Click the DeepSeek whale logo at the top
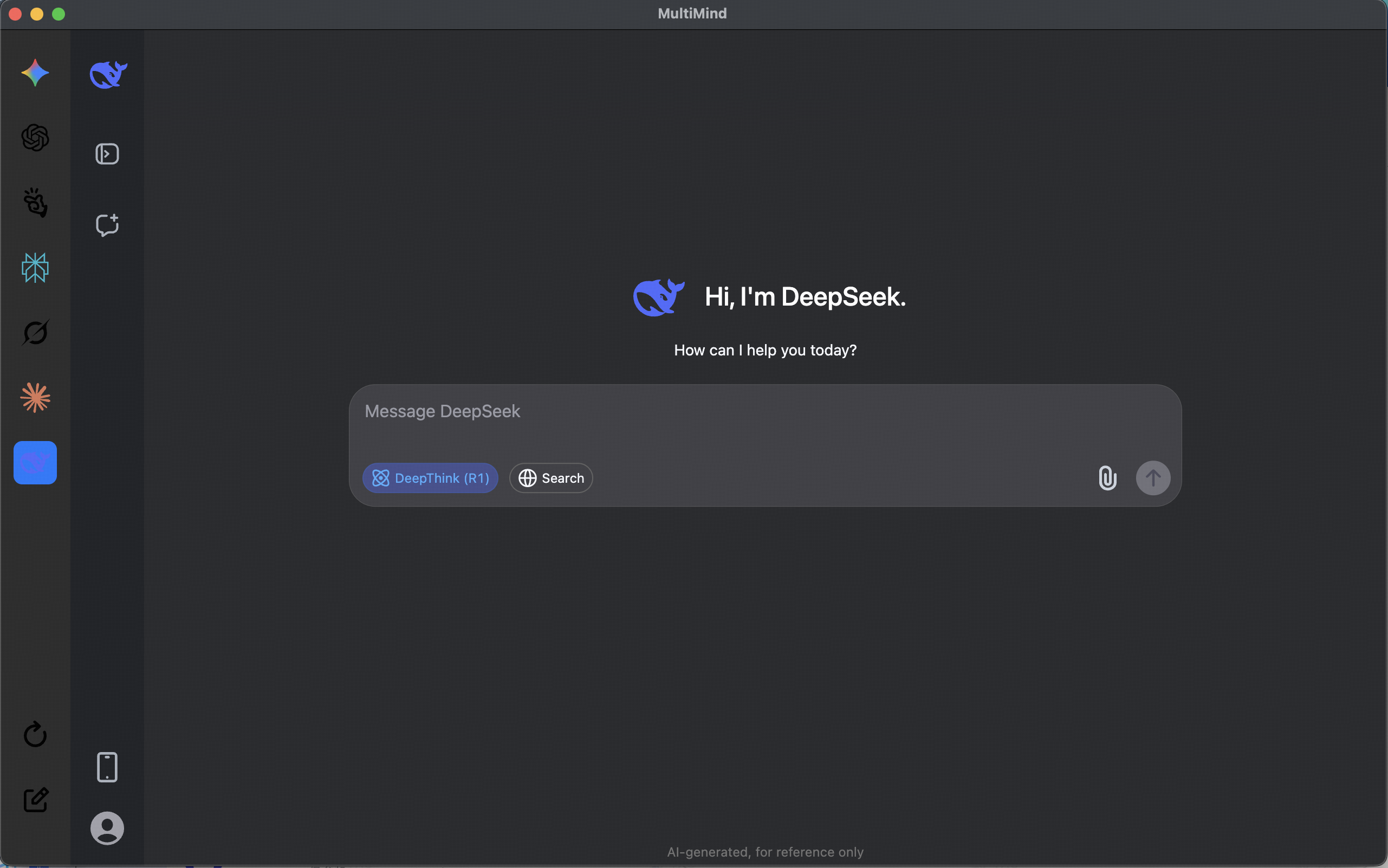Viewport: 1388px width, 868px height. [108, 75]
